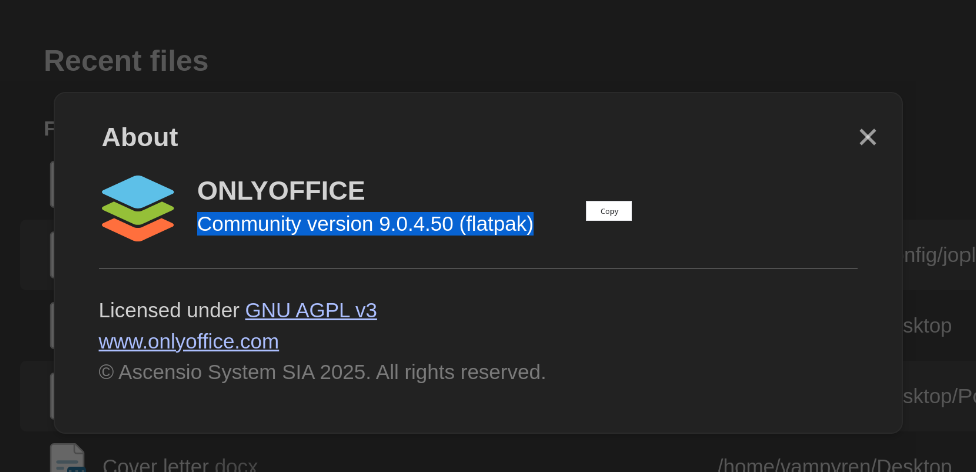Click the ONLYOFFICE layered logo icon

click(x=138, y=208)
